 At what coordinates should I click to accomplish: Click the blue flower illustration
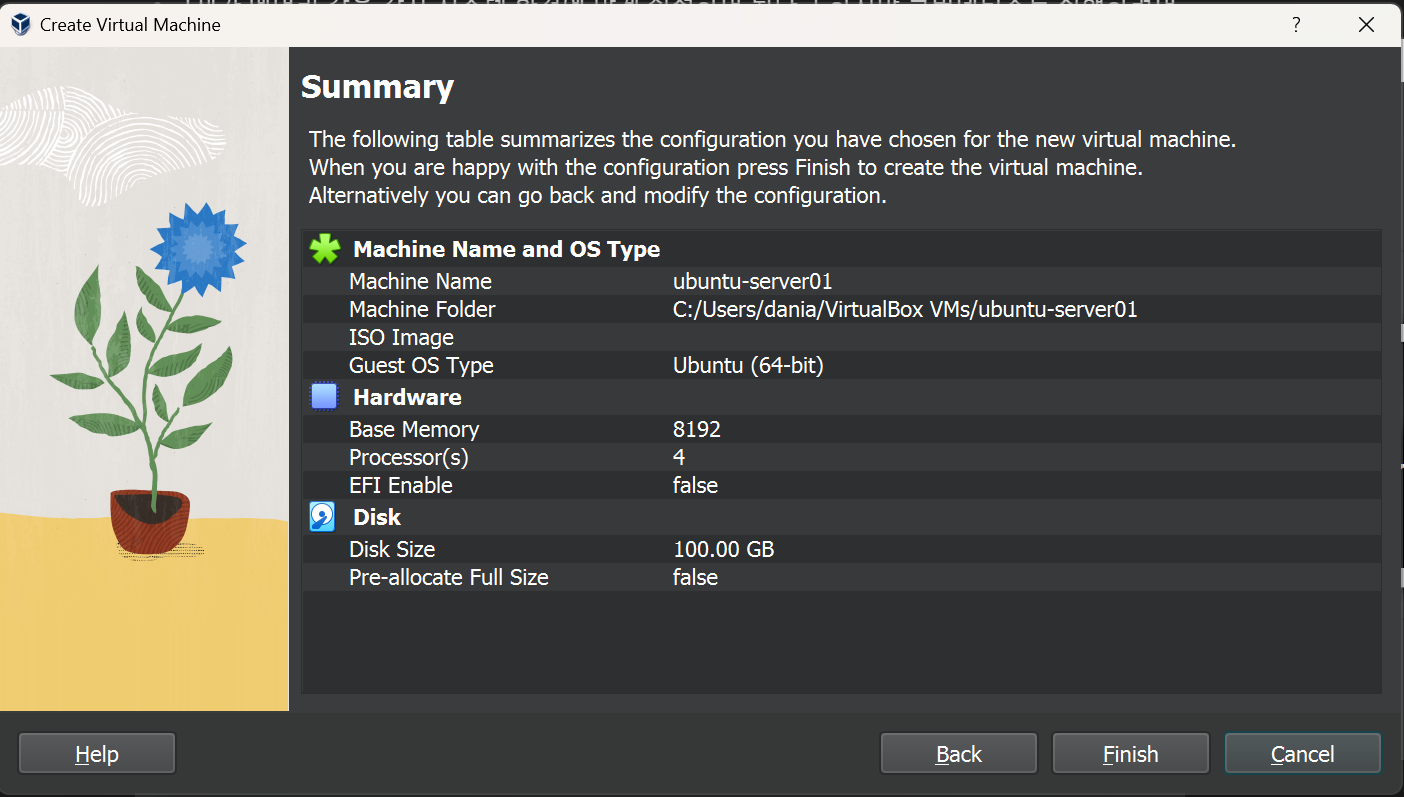[198, 244]
